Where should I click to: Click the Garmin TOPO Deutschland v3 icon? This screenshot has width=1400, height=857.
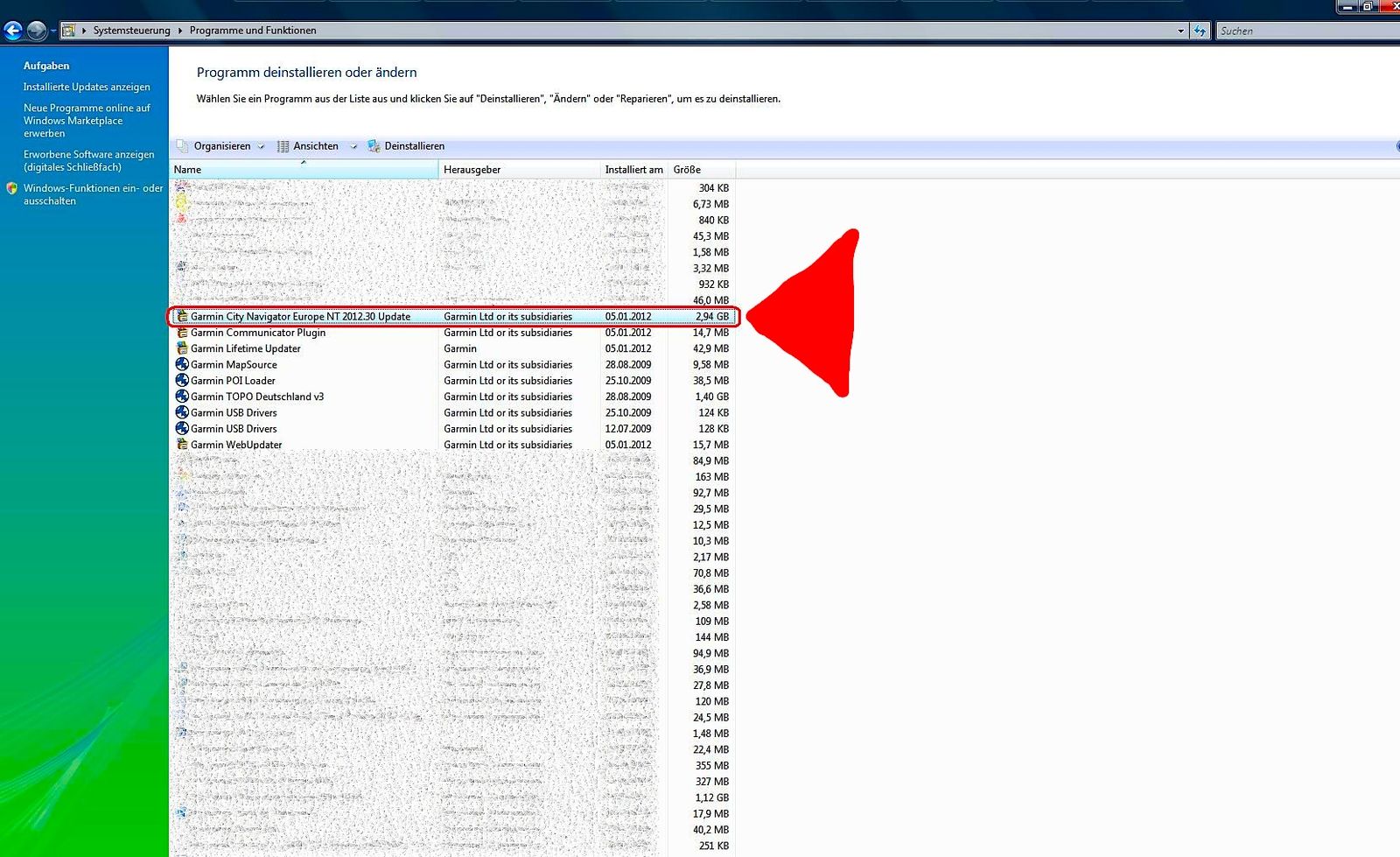pyautogui.click(x=182, y=397)
